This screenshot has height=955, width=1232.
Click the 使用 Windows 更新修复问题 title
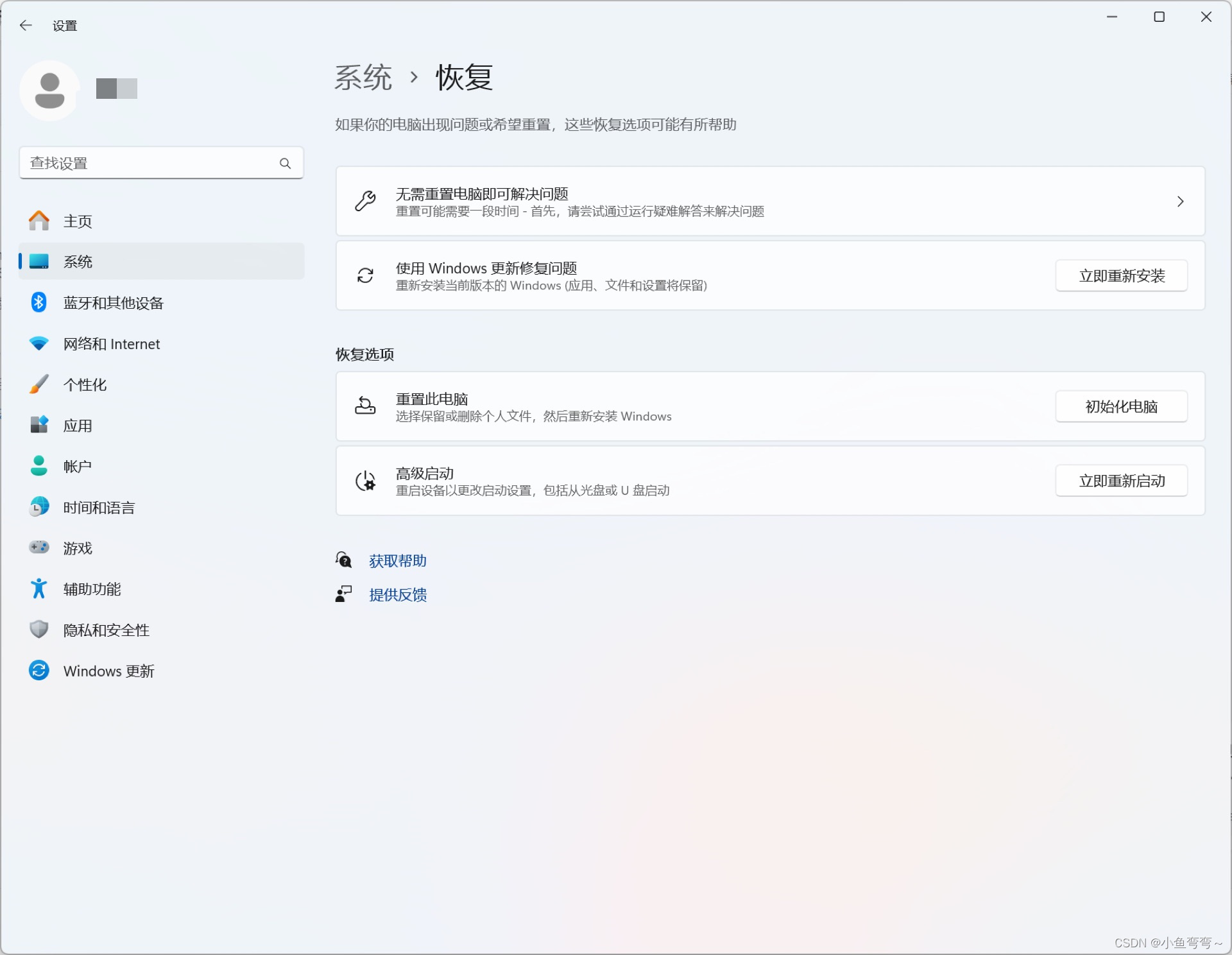tap(486, 268)
